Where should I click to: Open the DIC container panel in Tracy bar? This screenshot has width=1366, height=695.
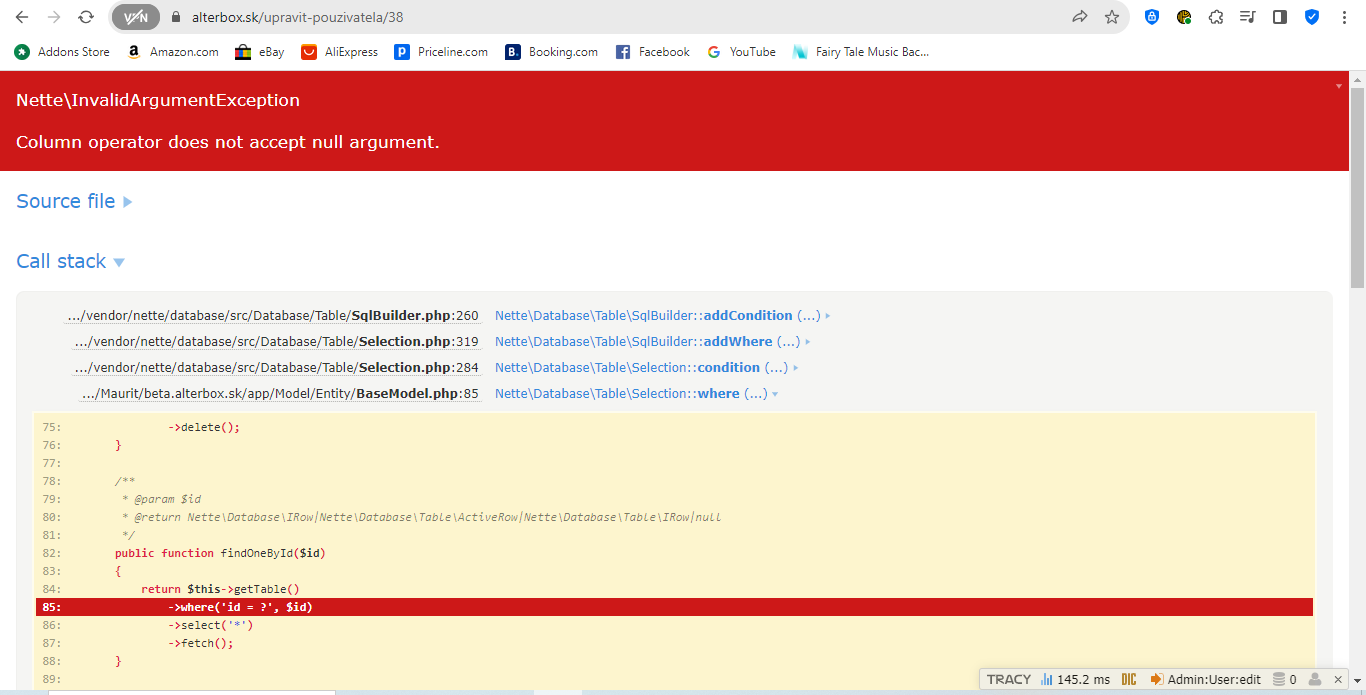1129,679
